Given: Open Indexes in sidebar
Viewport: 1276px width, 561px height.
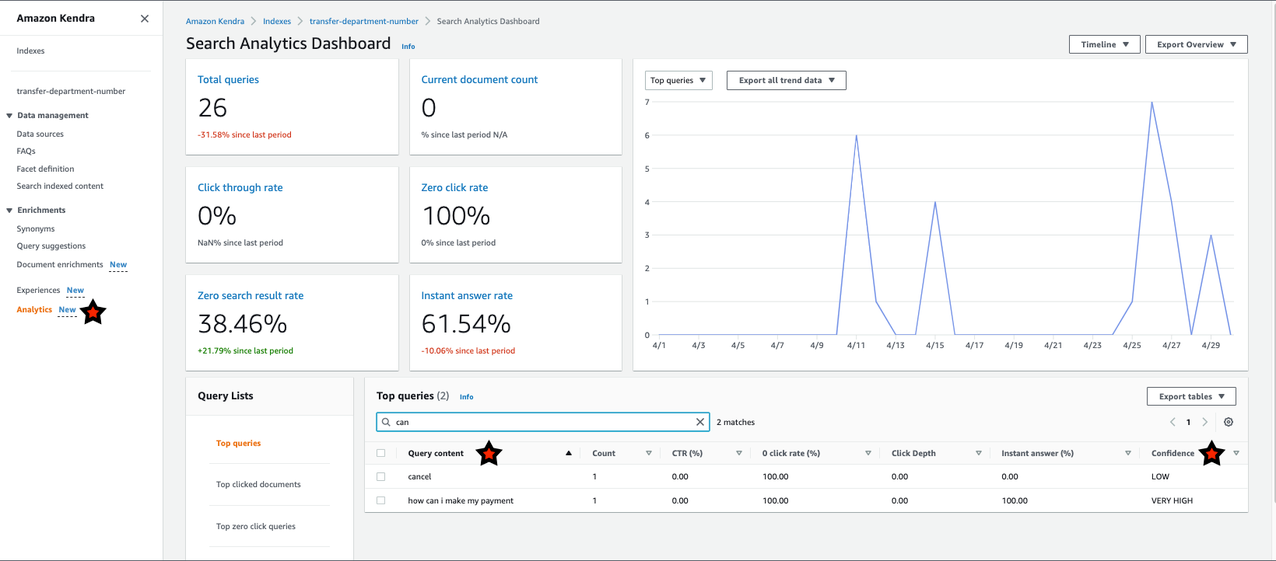Looking at the screenshot, I should 30,51.
